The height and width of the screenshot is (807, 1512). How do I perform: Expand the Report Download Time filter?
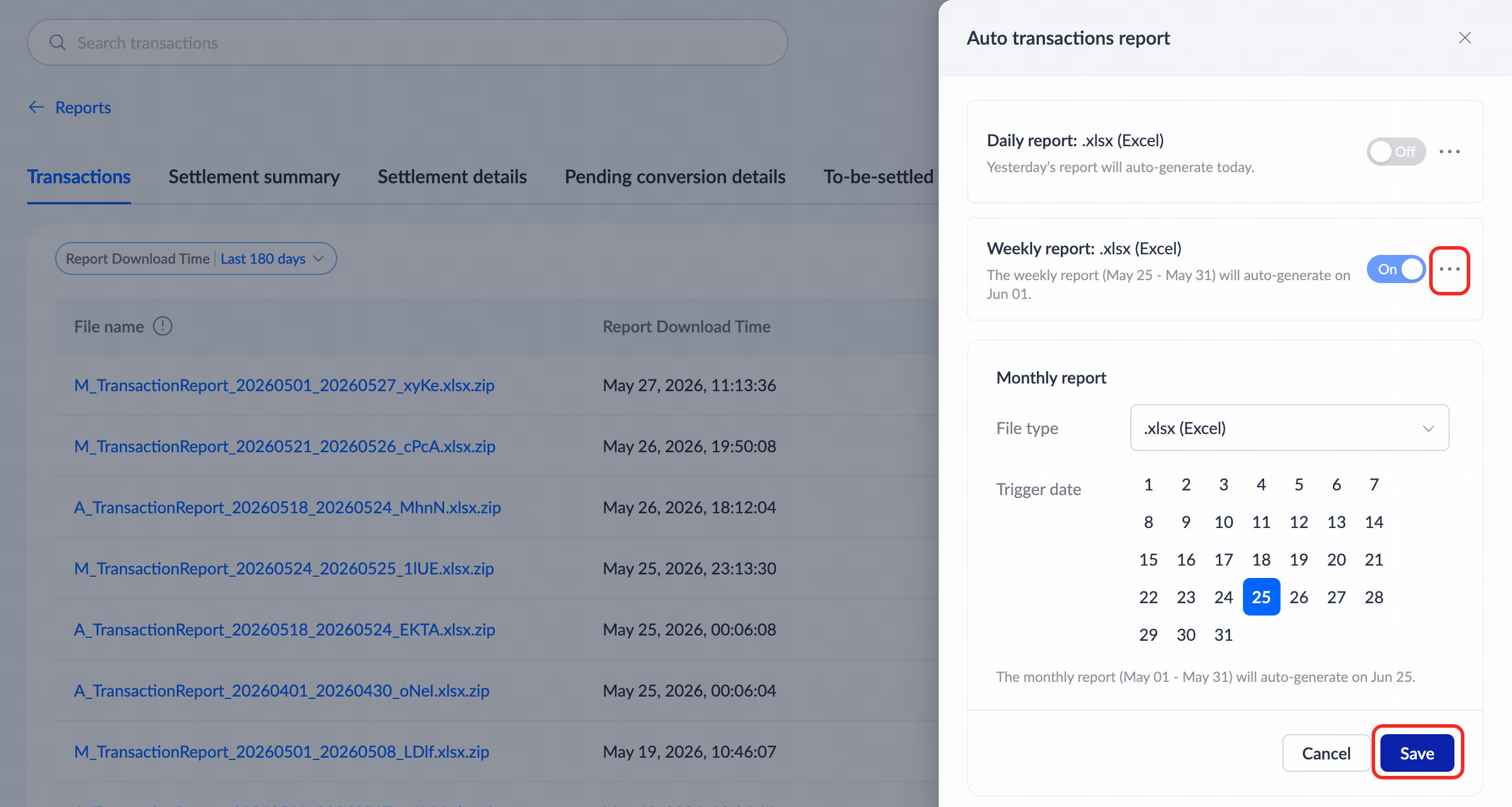coord(196,258)
